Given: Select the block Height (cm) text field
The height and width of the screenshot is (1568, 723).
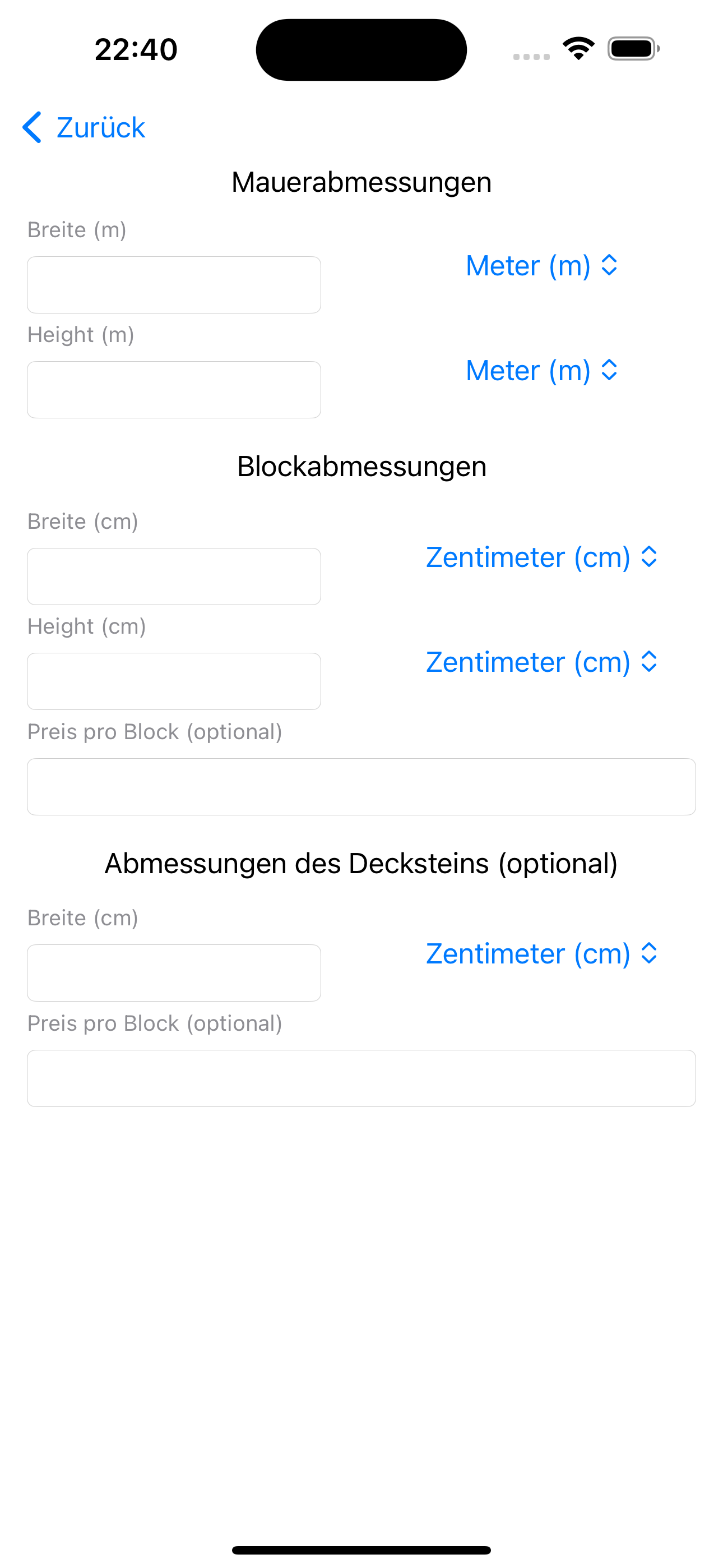Looking at the screenshot, I should click(x=174, y=681).
